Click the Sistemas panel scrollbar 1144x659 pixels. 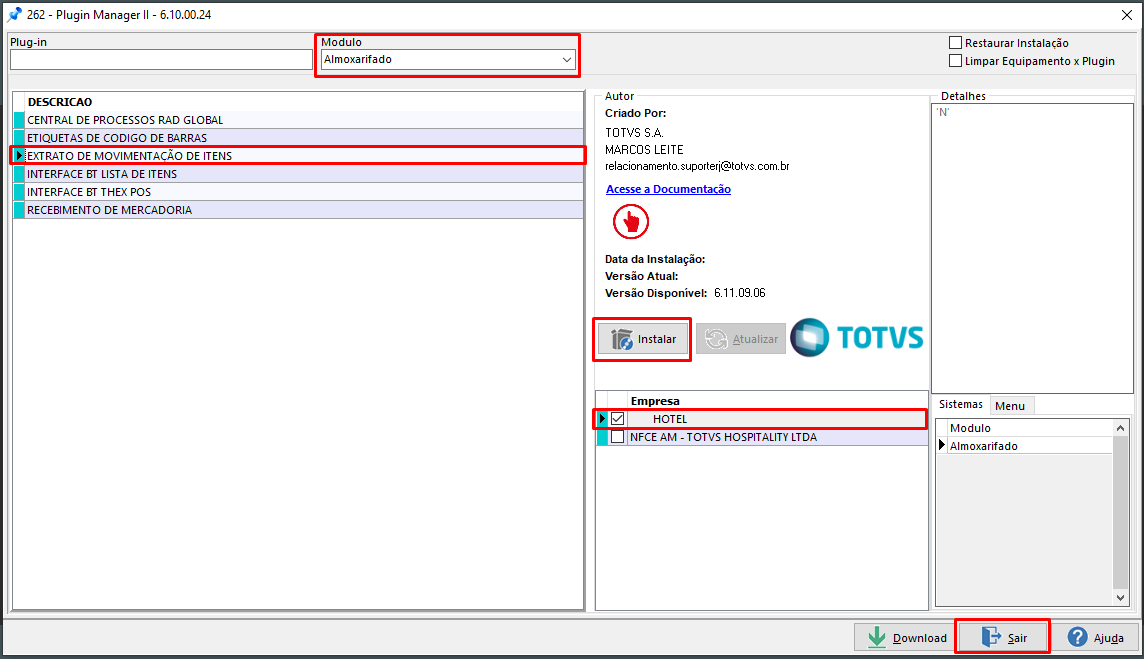coord(1122,510)
